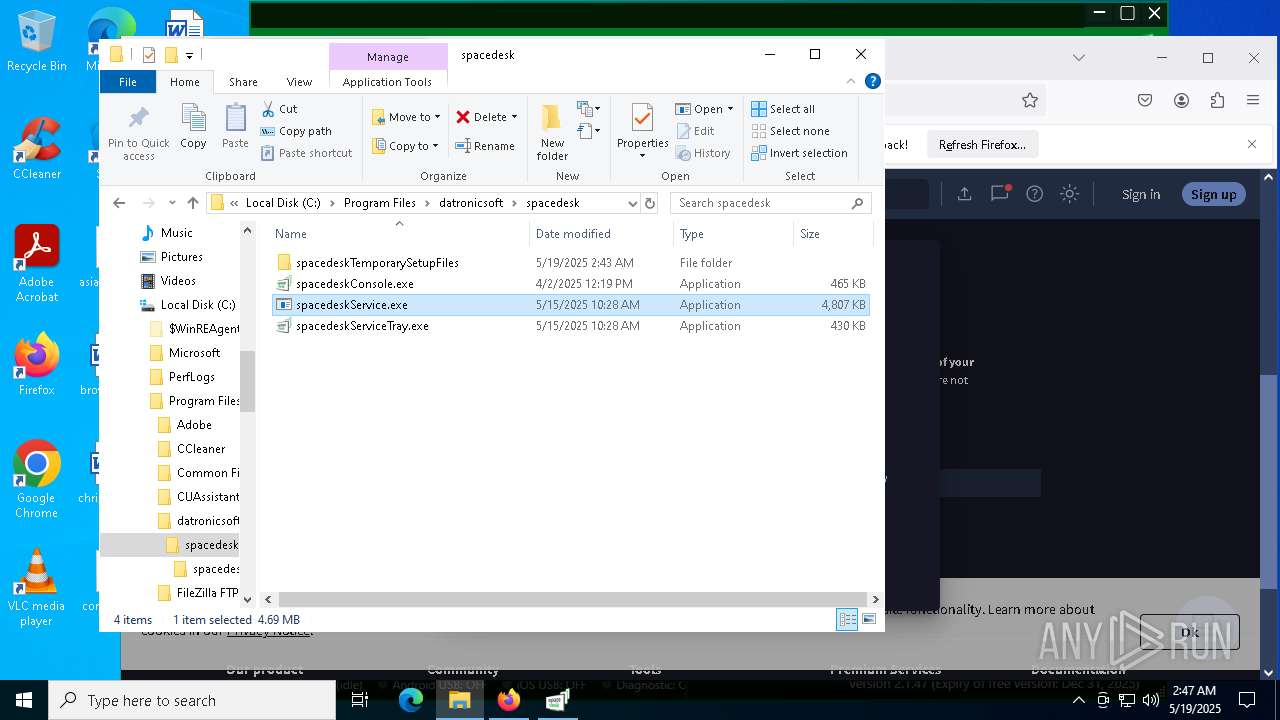Select Videos in navigation pane
This screenshot has width=1280, height=720.
[x=178, y=281]
